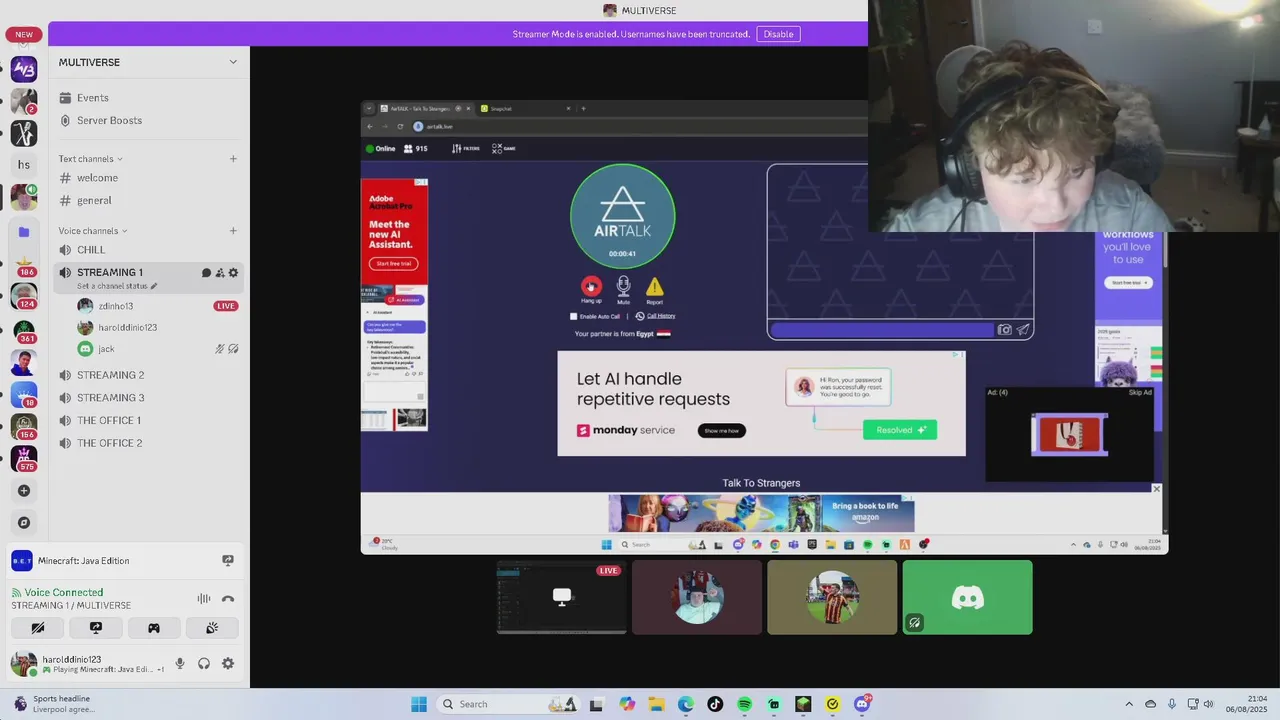Click Hang up button in AirTalk stream
Viewport: 1280px width, 720px height.
coord(591,287)
